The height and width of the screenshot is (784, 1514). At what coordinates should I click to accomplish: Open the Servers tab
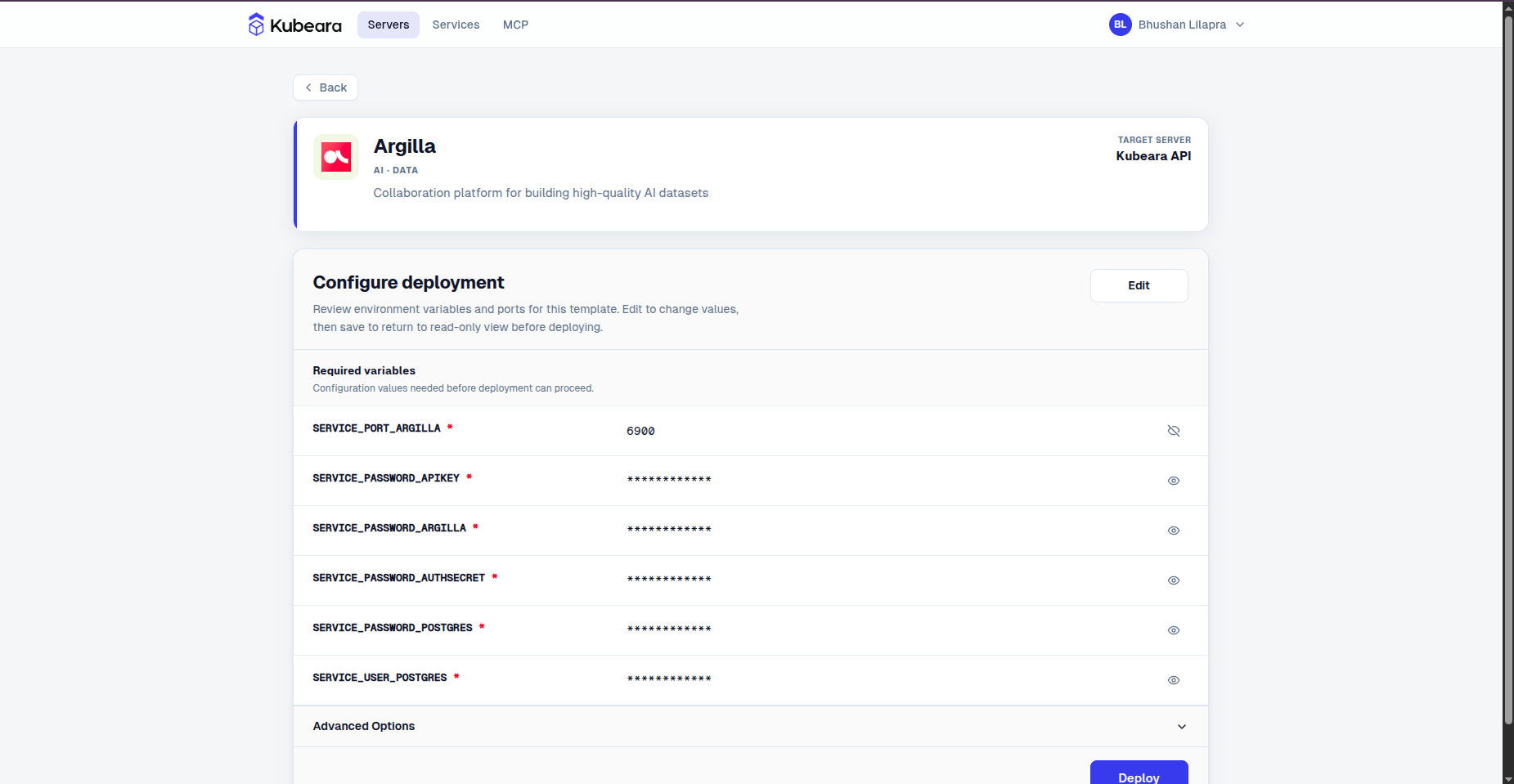pyautogui.click(x=389, y=25)
